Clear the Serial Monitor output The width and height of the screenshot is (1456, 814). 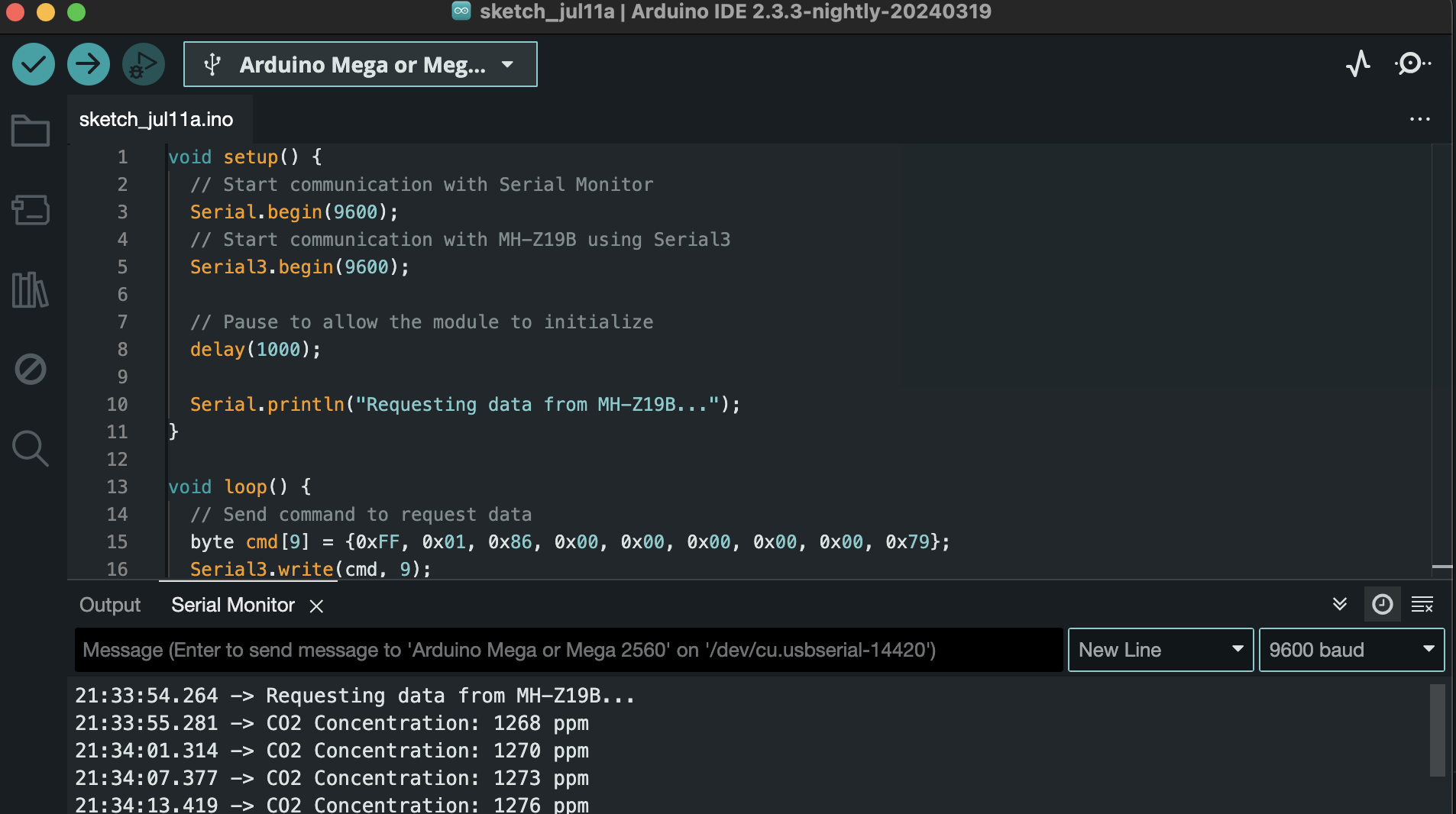click(x=1422, y=605)
